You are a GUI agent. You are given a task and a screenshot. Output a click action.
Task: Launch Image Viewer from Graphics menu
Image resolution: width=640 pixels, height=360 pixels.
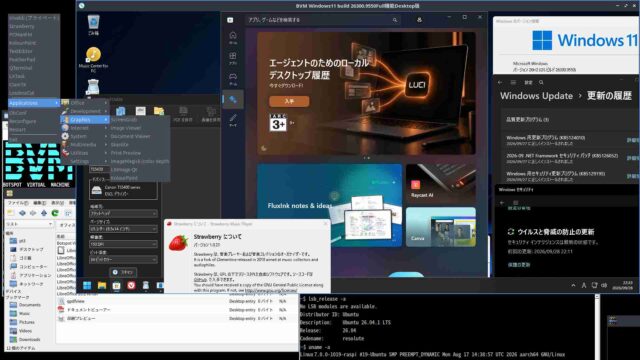click(x=140, y=128)
